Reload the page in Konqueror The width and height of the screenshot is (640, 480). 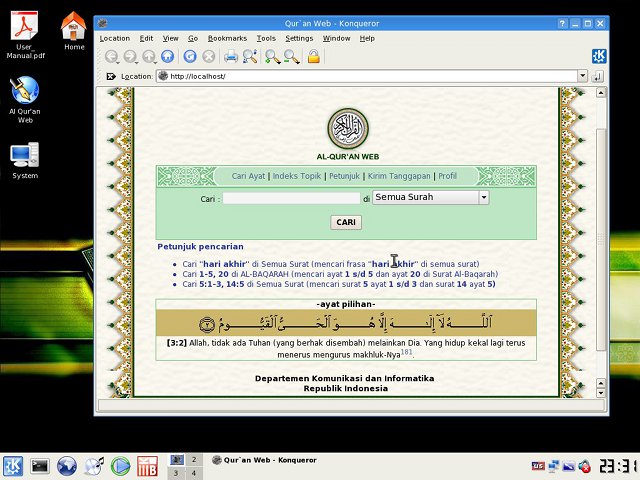[190, 56]
